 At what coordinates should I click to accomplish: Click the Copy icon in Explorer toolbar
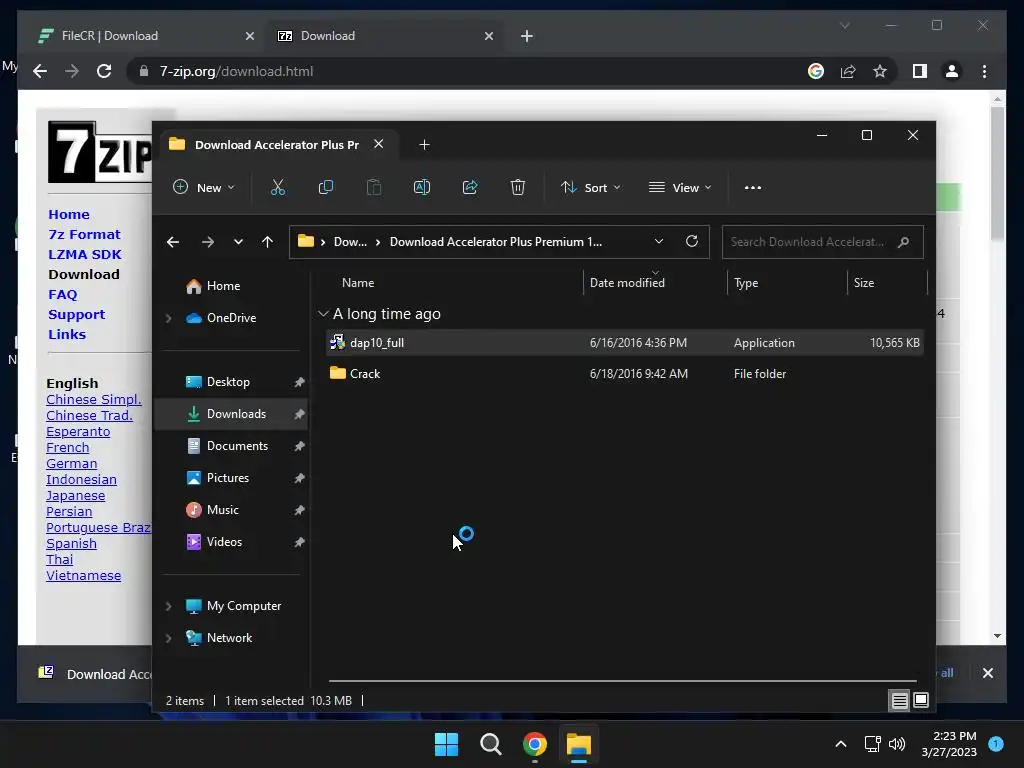[325, 187]
